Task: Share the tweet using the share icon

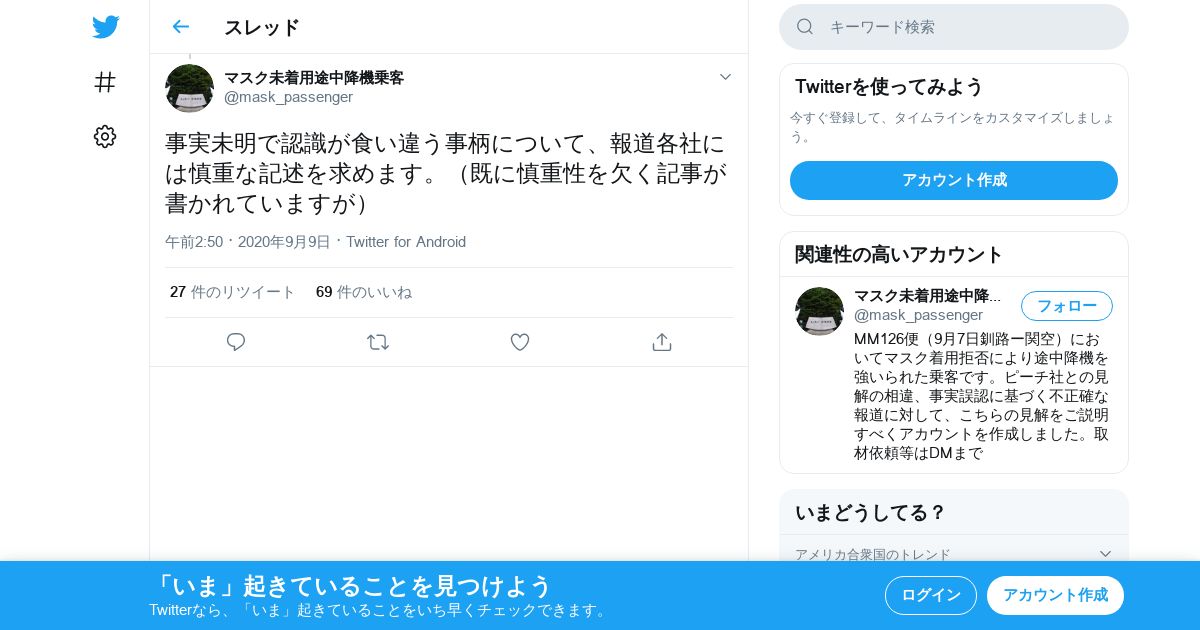Action: (x=662, y=342)
